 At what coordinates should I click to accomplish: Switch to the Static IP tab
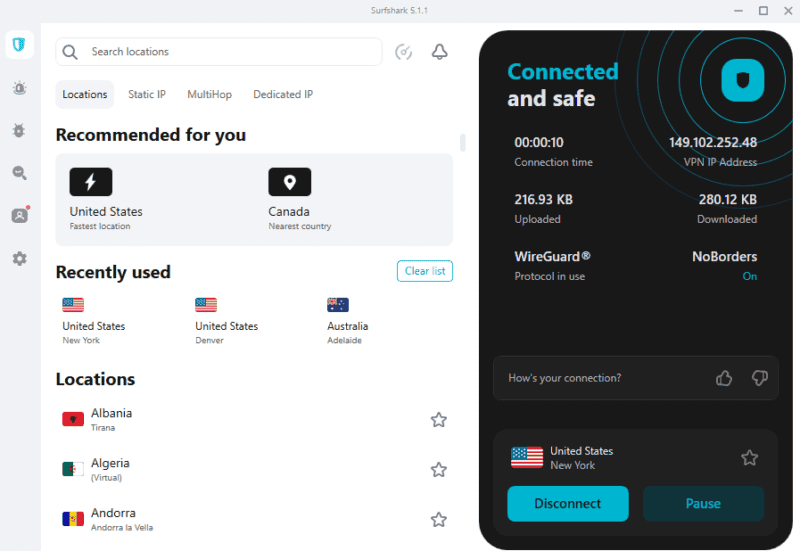(147, 94)
